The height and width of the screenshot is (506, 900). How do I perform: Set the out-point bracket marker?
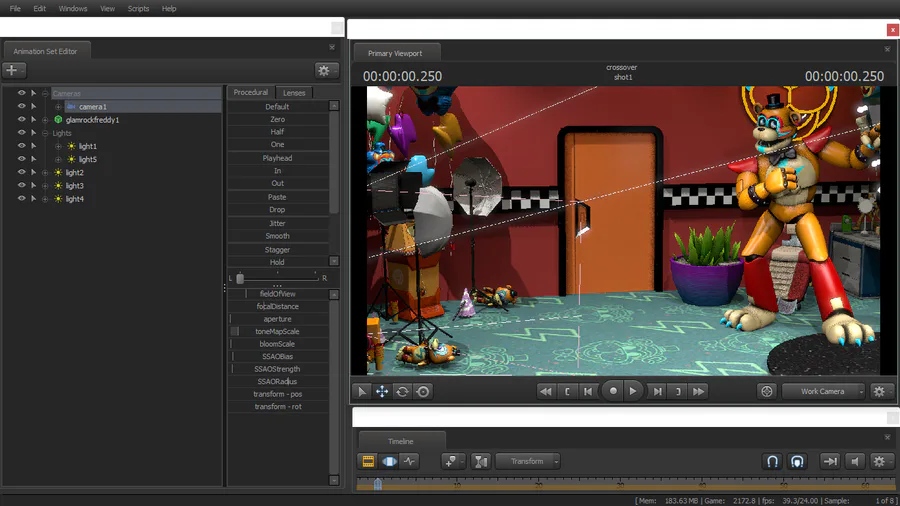point(678,391)
